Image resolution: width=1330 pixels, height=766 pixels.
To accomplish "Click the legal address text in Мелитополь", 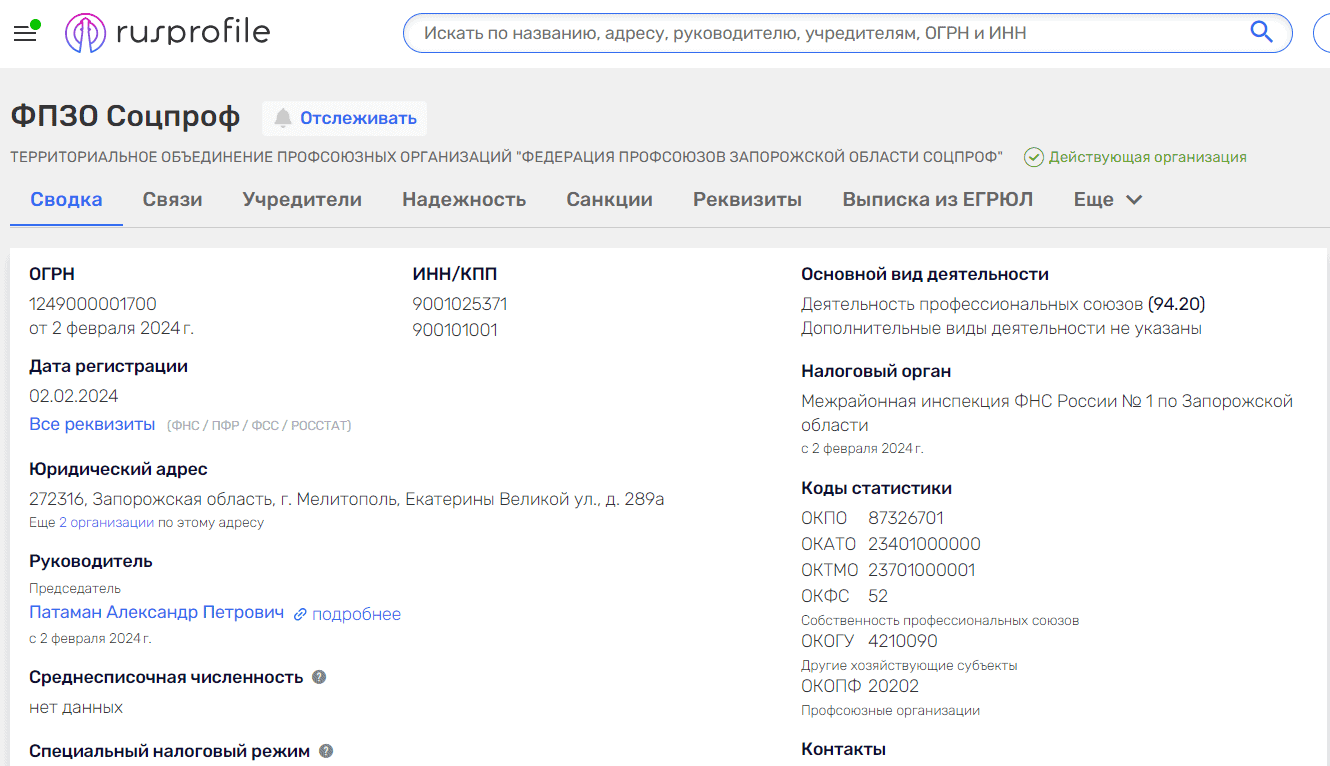I will [x=346, y=499].
